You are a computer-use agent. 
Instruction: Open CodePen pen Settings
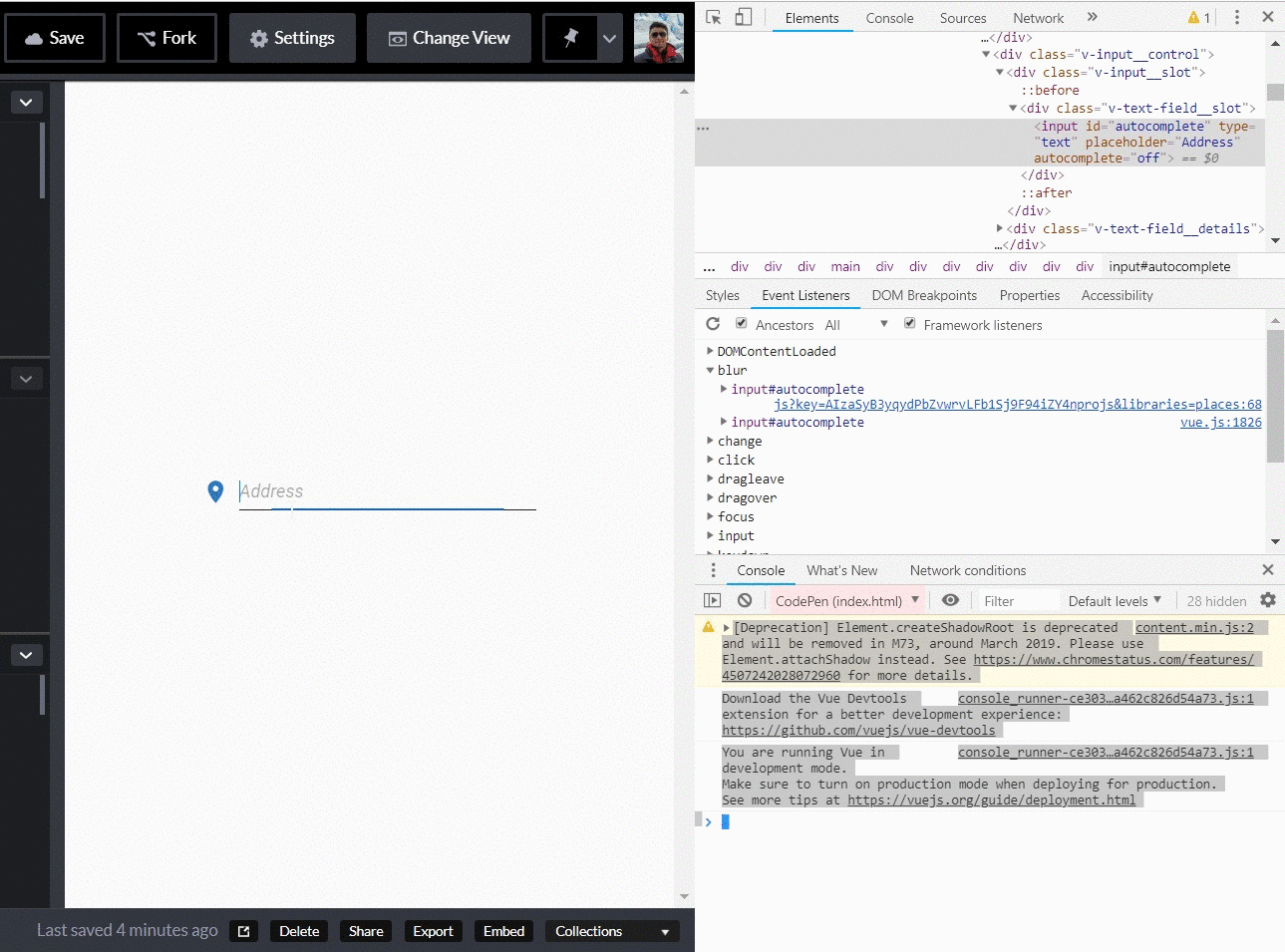[x=292, y=38]
